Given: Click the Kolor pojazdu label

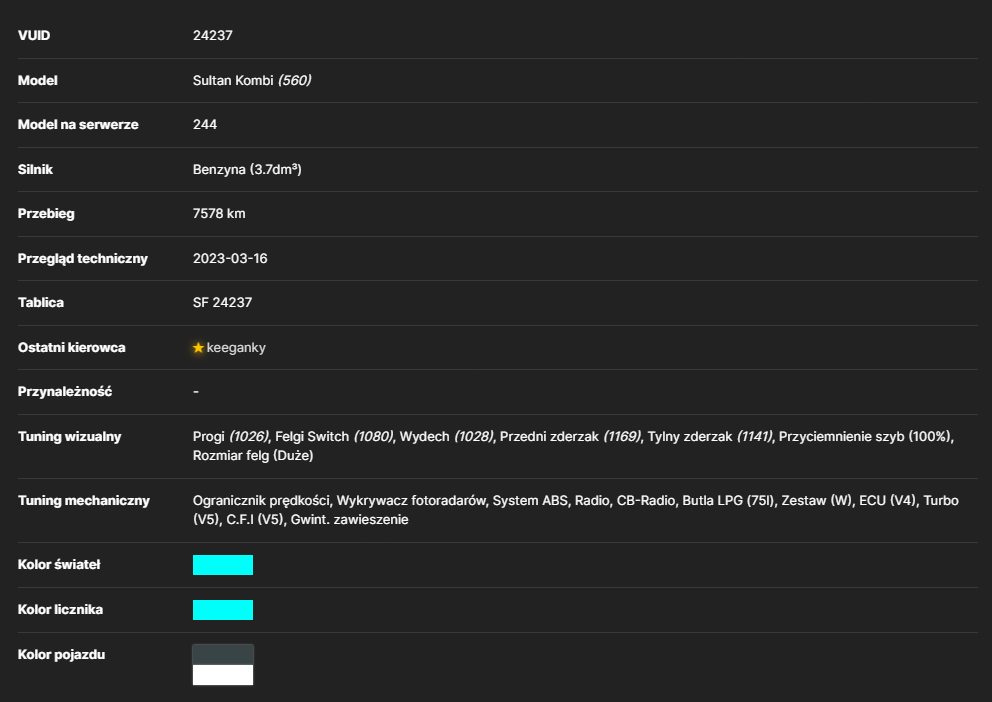Looking at the screenshot, I should (61, 655).
